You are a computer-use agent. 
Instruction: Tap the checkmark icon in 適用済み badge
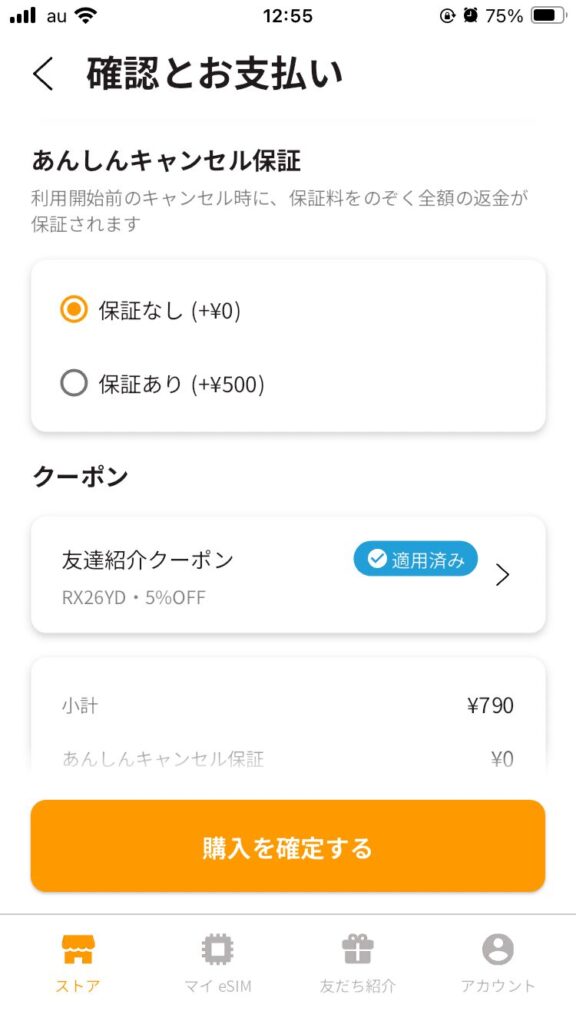(x=377, y=559)
